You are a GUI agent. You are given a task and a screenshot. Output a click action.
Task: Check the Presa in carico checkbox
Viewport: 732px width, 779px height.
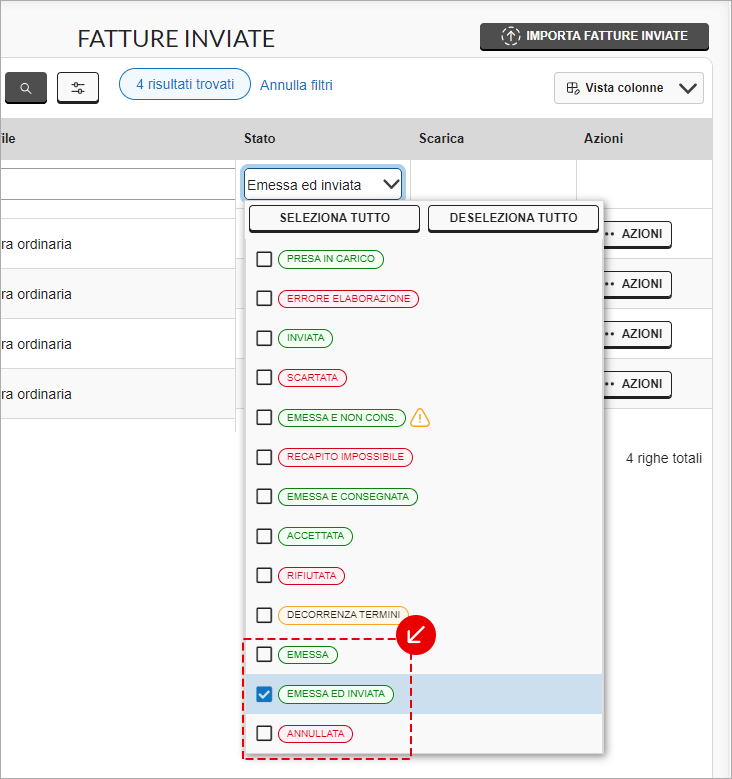[x=264, y=259]
